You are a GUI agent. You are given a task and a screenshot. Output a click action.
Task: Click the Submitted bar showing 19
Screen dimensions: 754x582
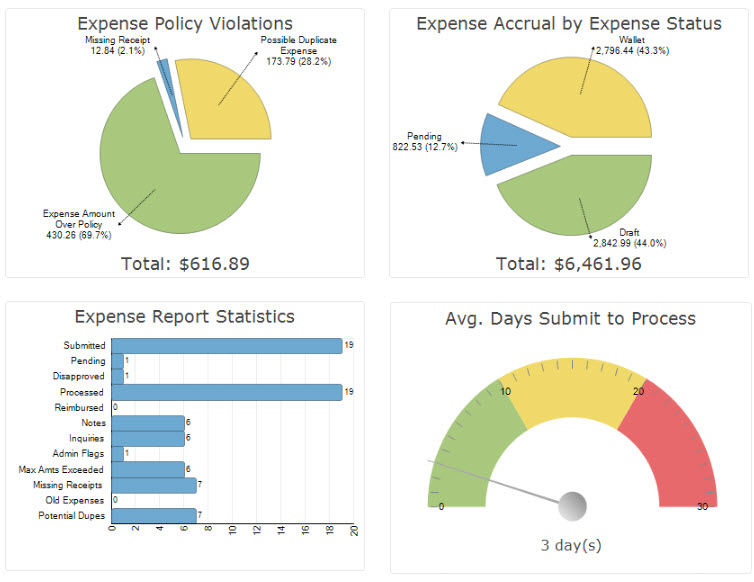(226, 346)
